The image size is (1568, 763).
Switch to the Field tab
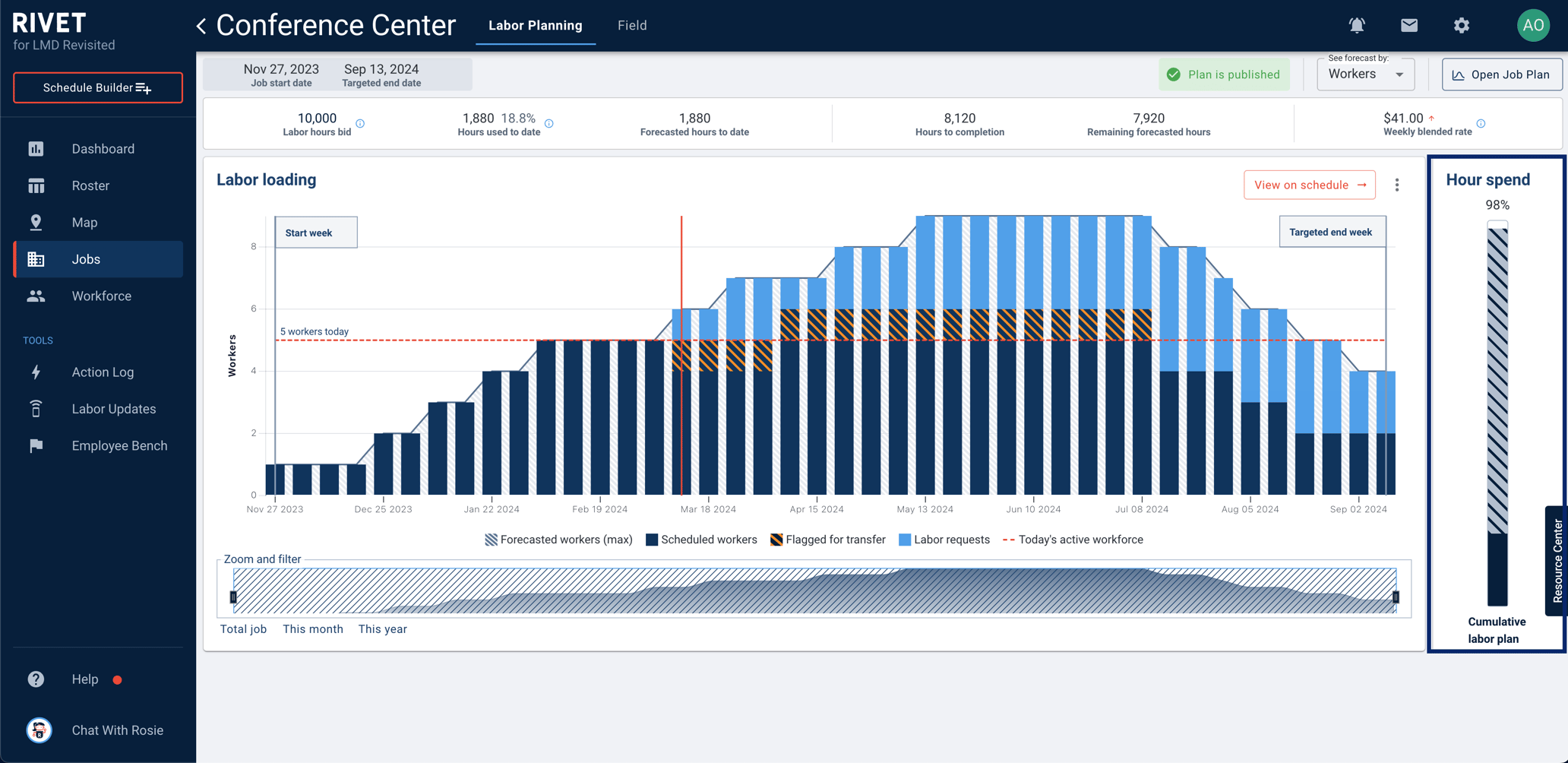coord(632,25)
